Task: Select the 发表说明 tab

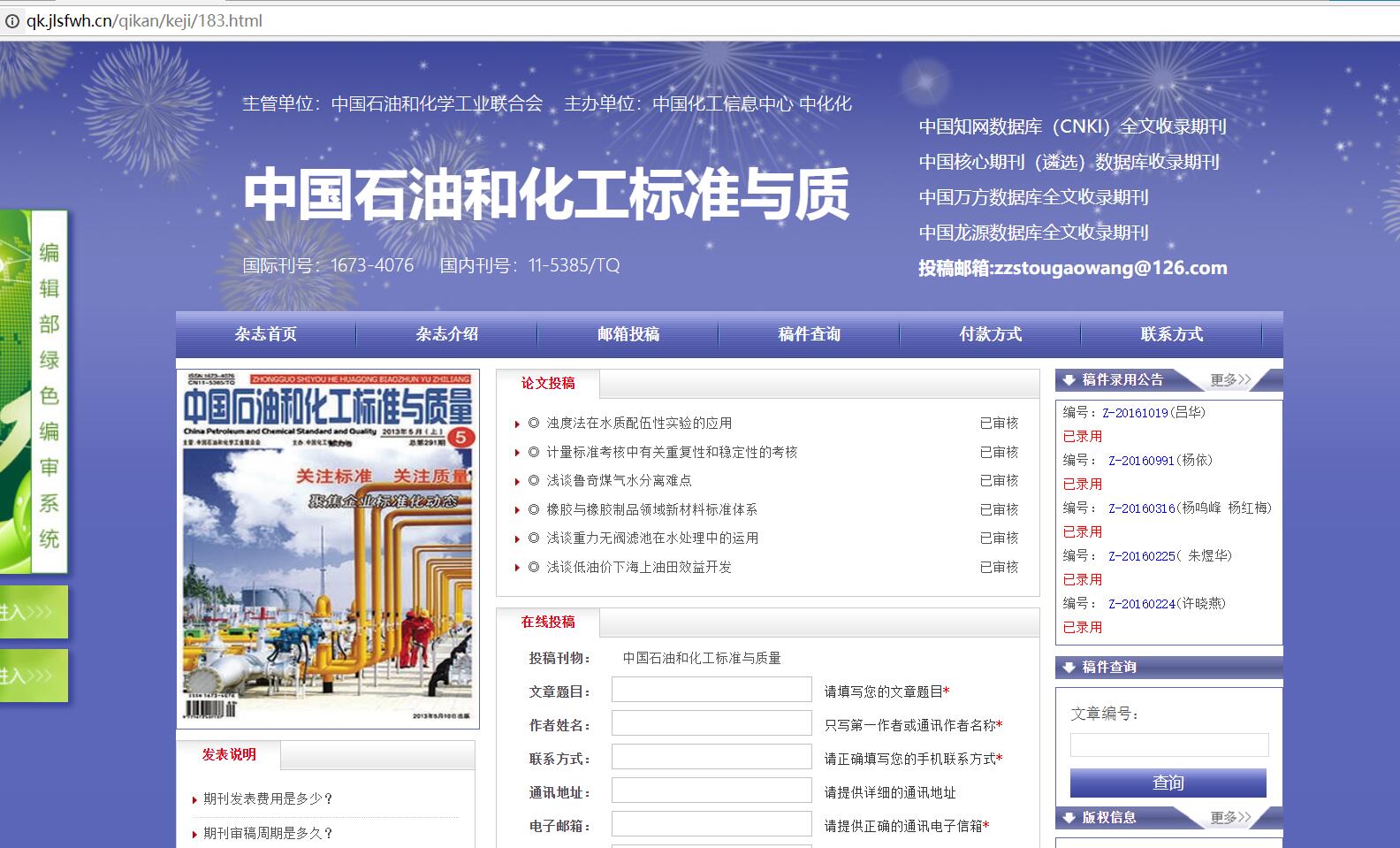Action: 229,755
